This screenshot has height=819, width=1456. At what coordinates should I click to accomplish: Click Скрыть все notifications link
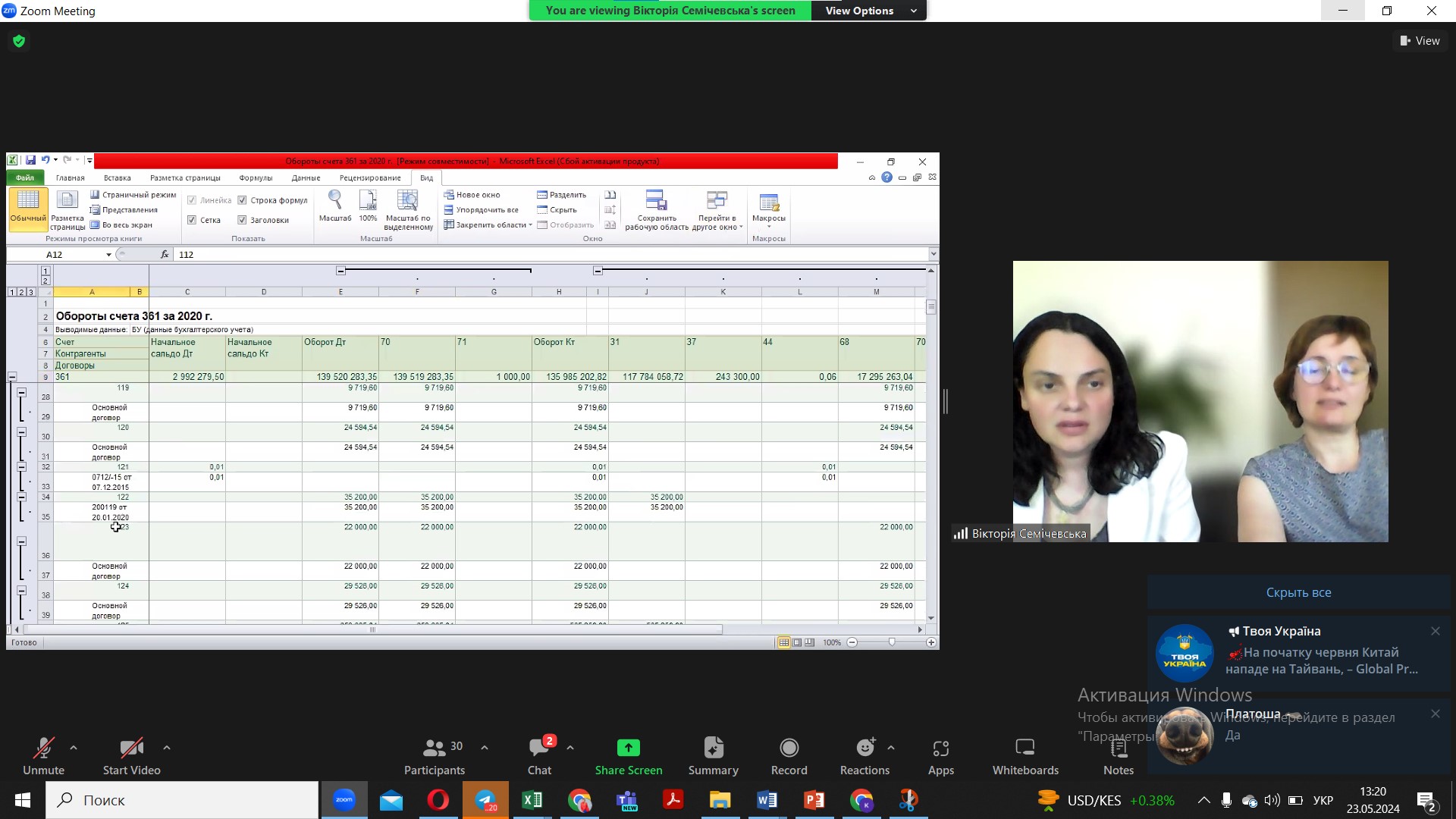[1298, 592]
